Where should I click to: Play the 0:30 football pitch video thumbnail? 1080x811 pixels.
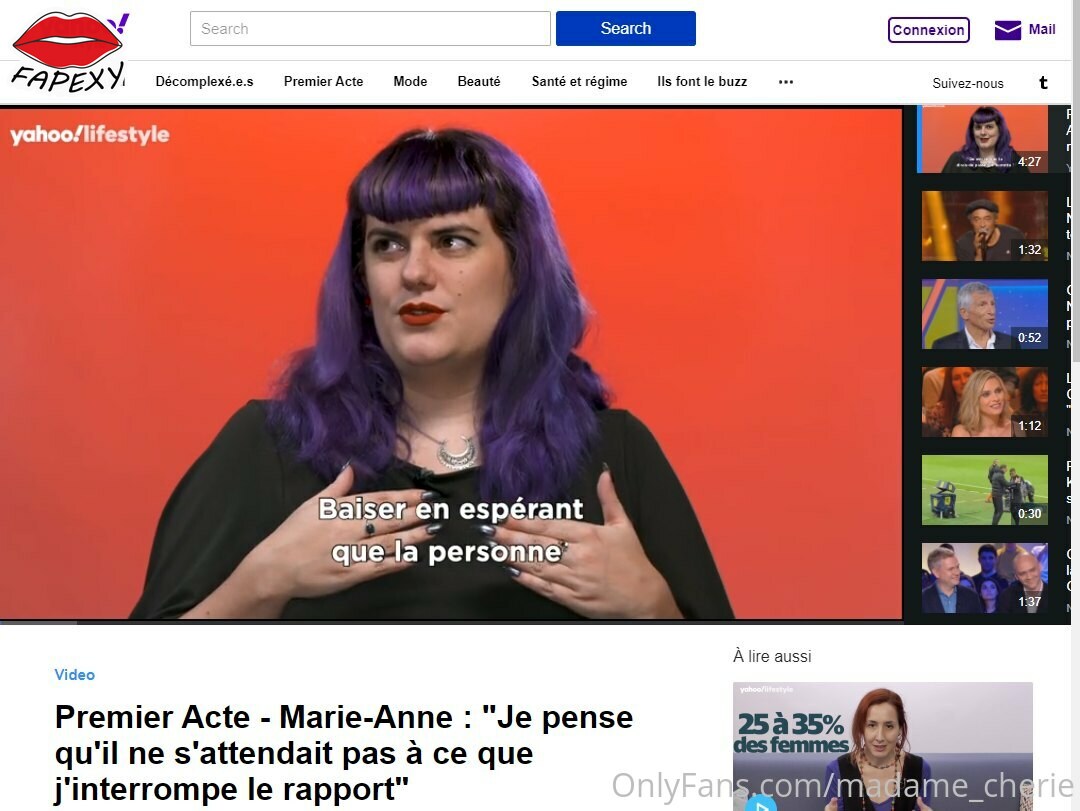pyautogui.click(x=984, y=490)
